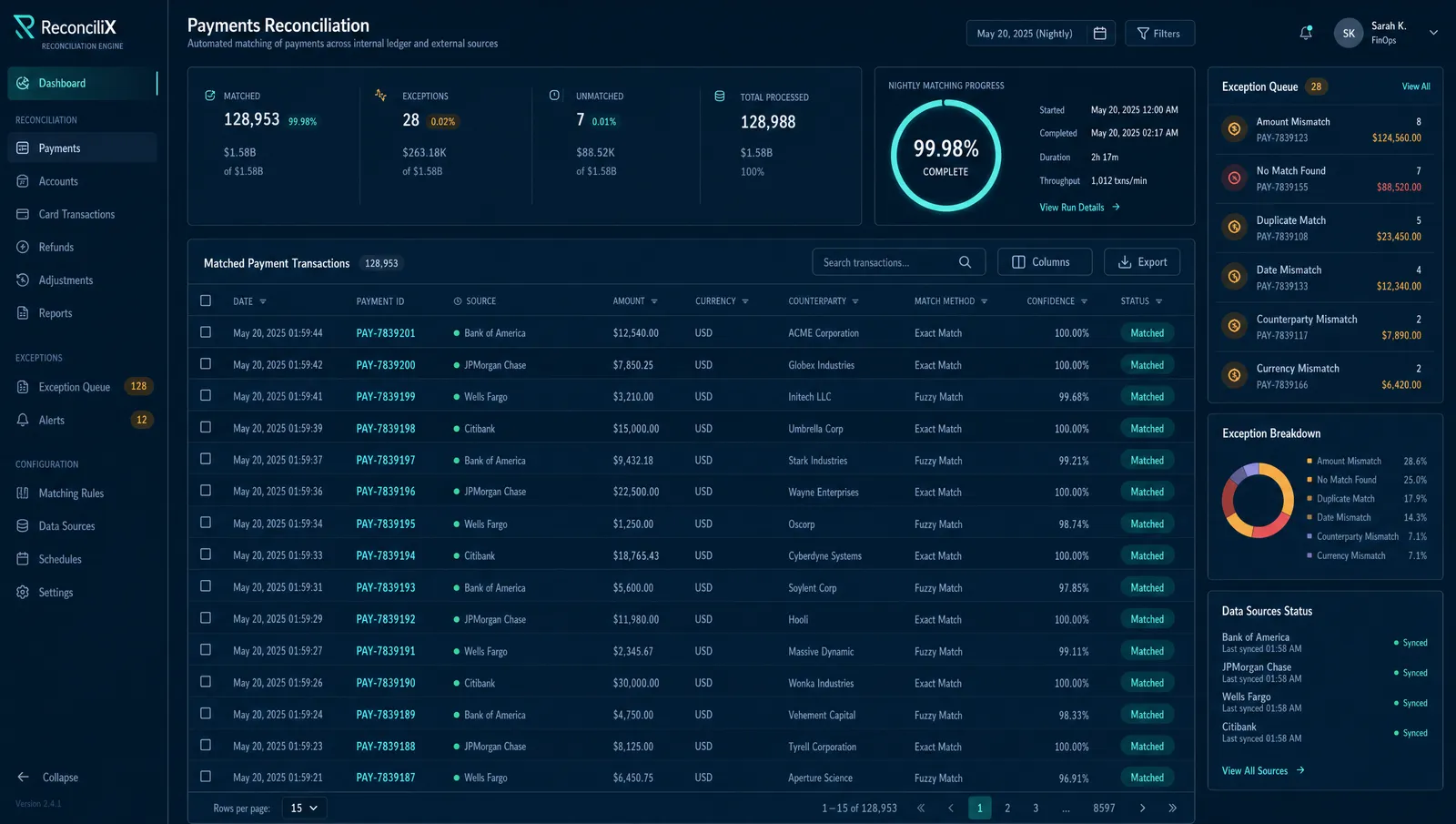Click the Filters button
This screenshot has height=824, width=1456.
[x=1159, y=33]
